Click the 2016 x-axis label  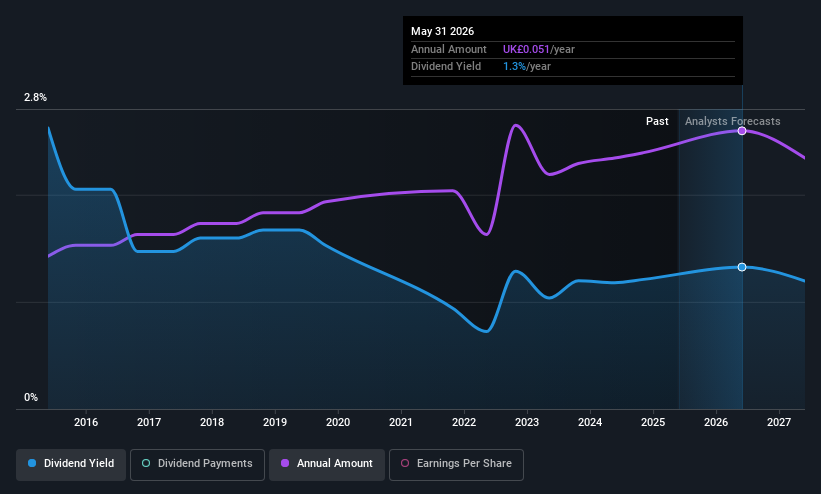click(x=86, y=423)
